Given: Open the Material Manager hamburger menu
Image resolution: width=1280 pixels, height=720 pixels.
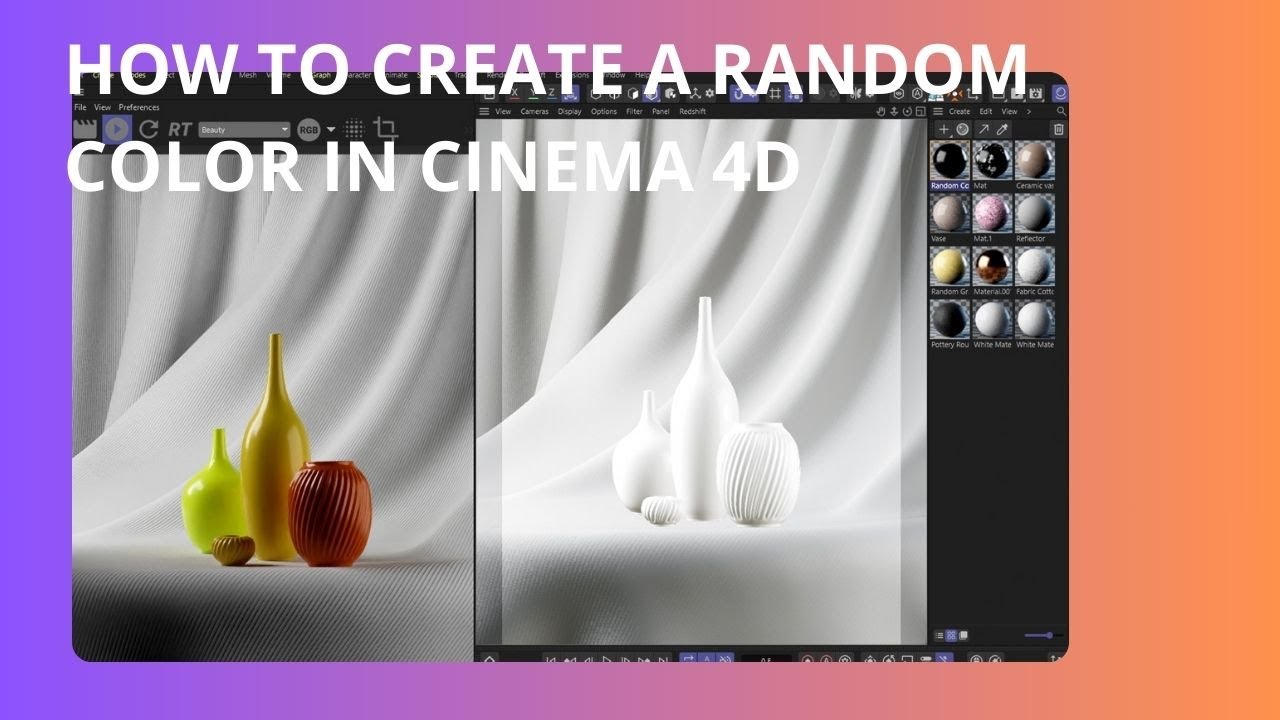Looking at the screenshot, I should (x=936, y=111).
